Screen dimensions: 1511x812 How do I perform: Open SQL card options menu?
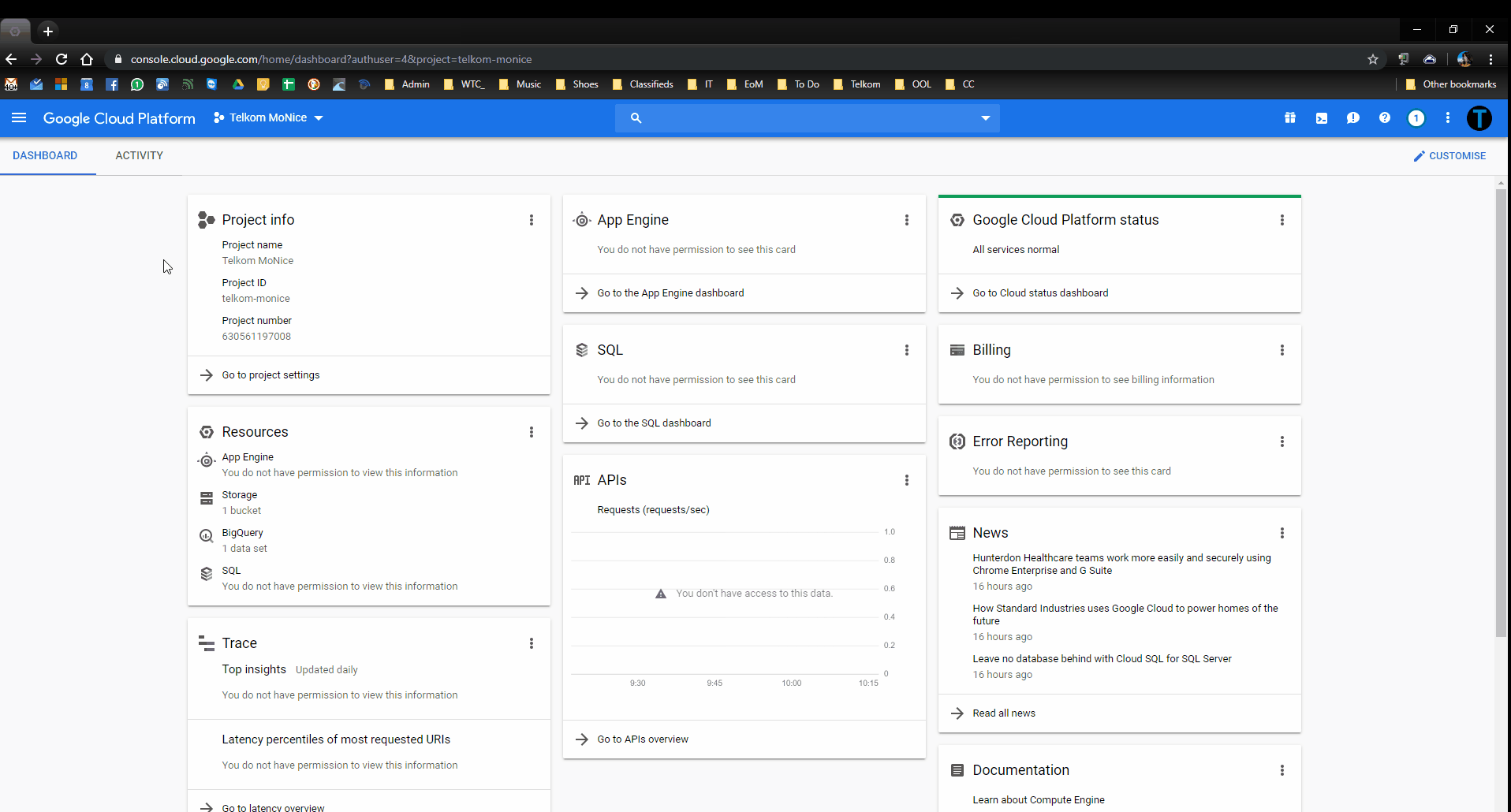click(x=907, y=350)
